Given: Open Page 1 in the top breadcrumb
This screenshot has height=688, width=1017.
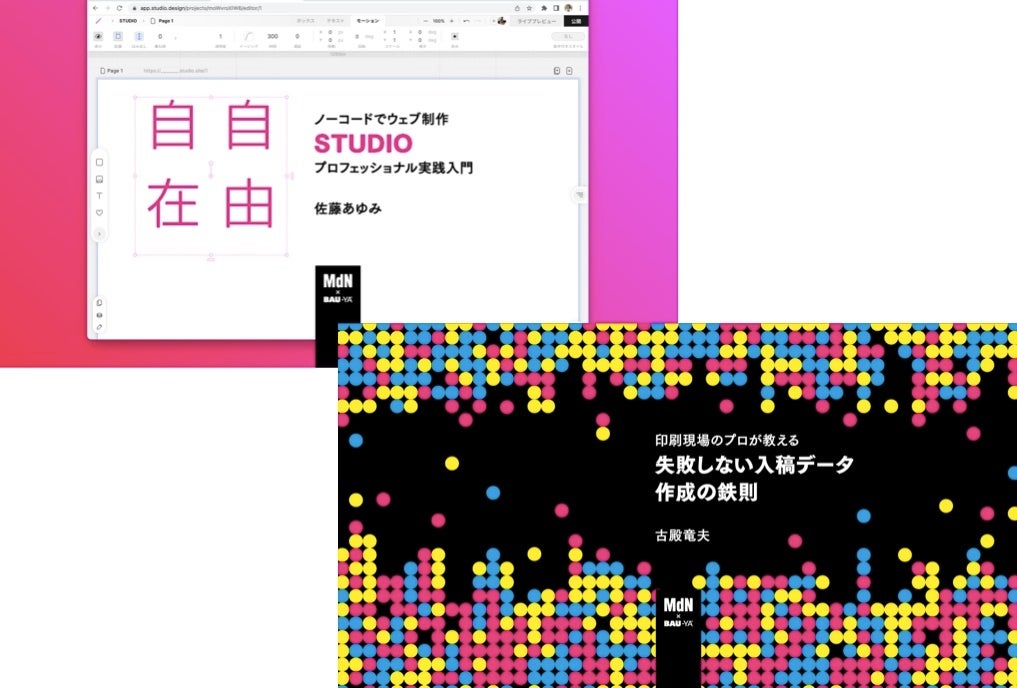Looking at the screenshot, I should (x=162, y=21).
